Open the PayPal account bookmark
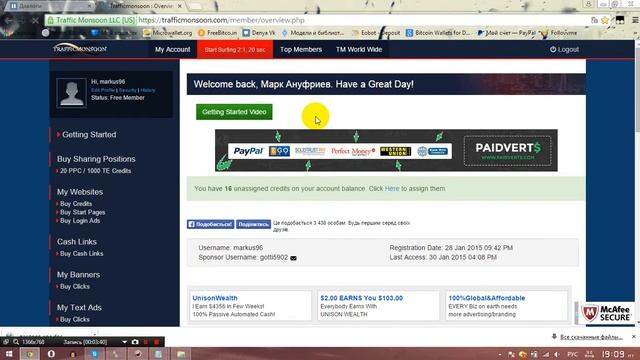Image resolution: width=640 pixels, height=360 pixels. point(507,33)
